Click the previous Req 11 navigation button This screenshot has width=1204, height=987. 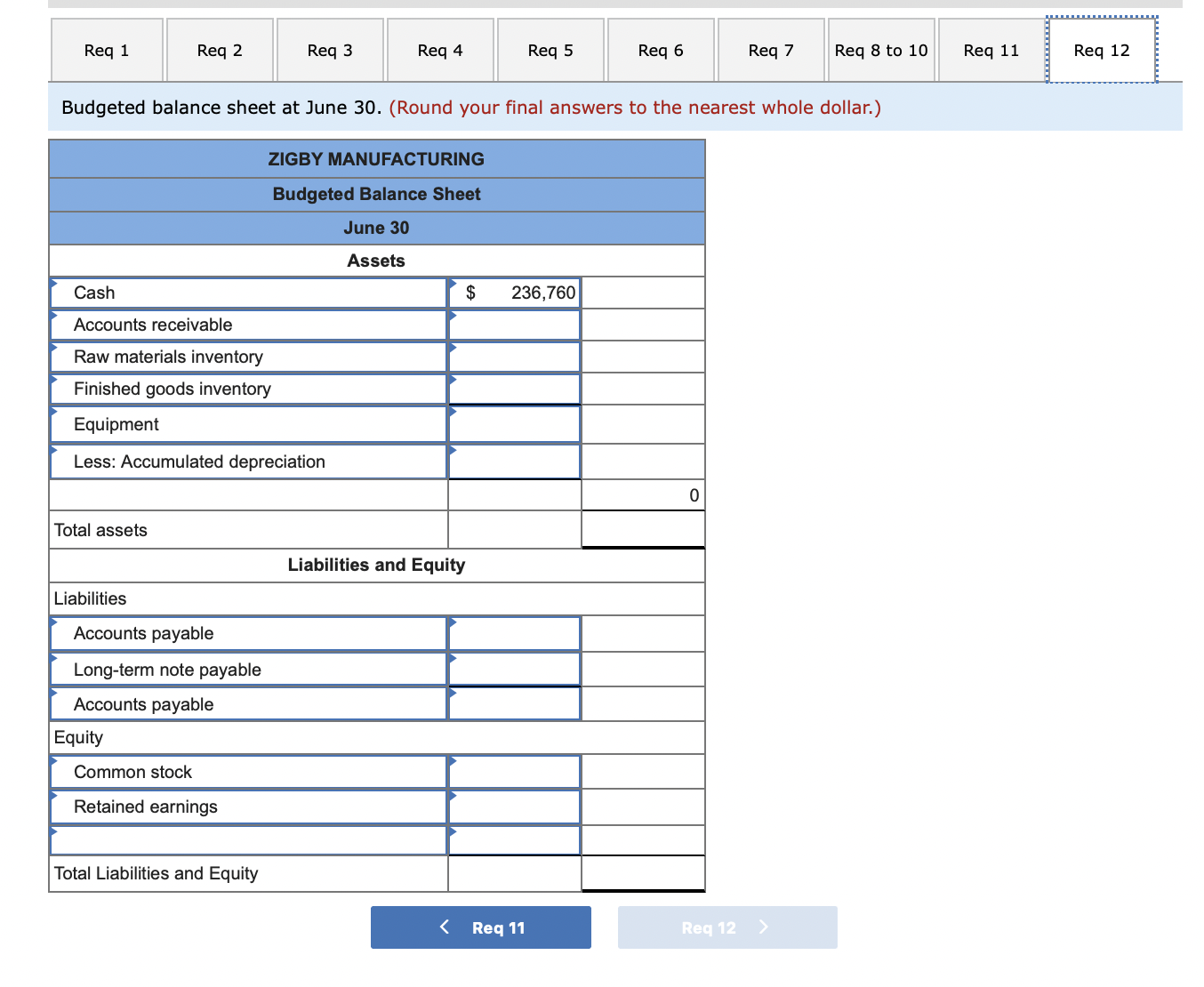click(x=481, y=927)
